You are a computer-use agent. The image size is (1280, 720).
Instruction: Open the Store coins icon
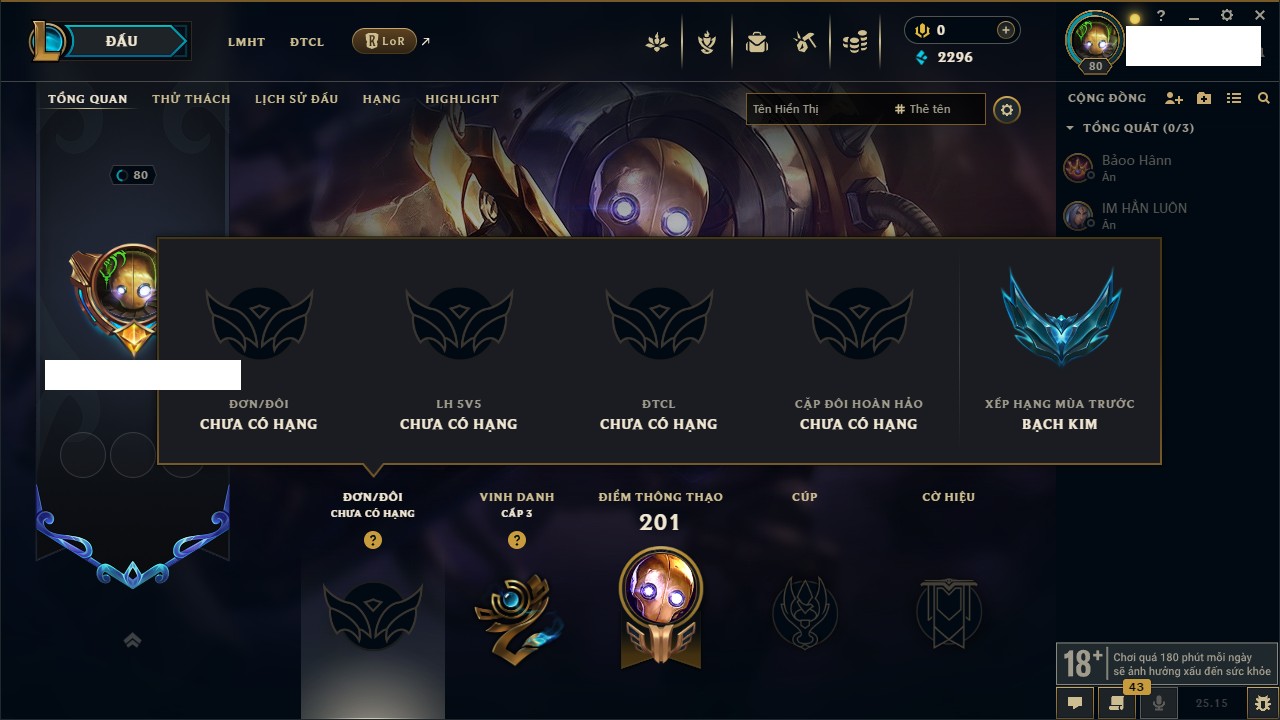pyautogui.click(x=855, y=42)
